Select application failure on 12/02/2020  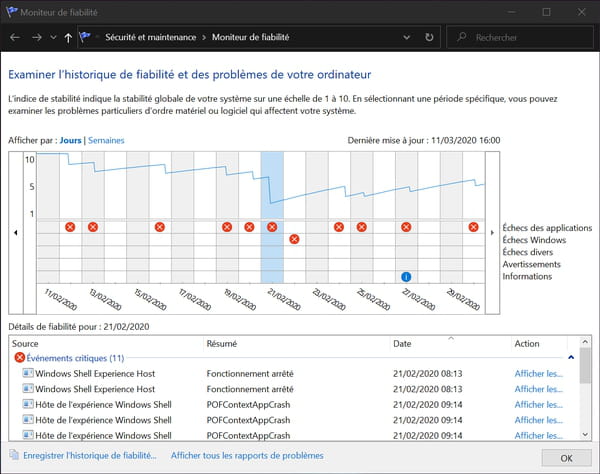(70, 227)
